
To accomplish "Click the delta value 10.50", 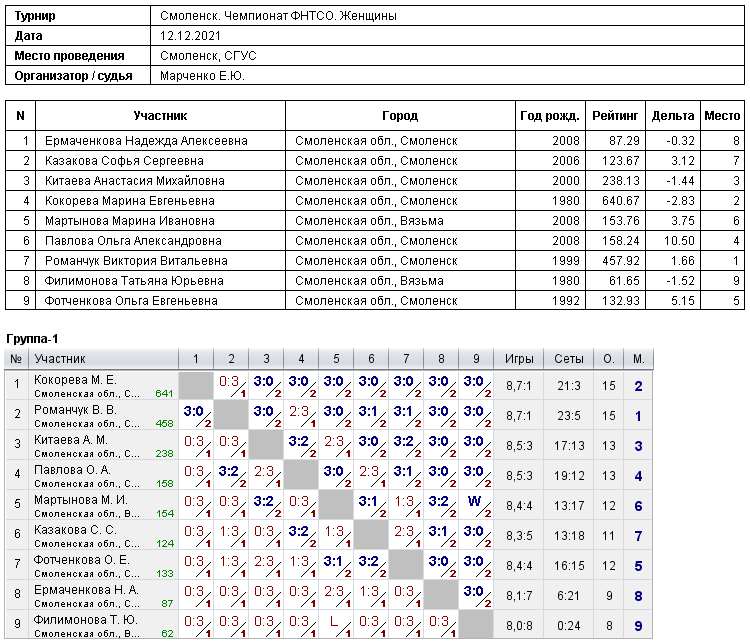I will pos(679,241).
